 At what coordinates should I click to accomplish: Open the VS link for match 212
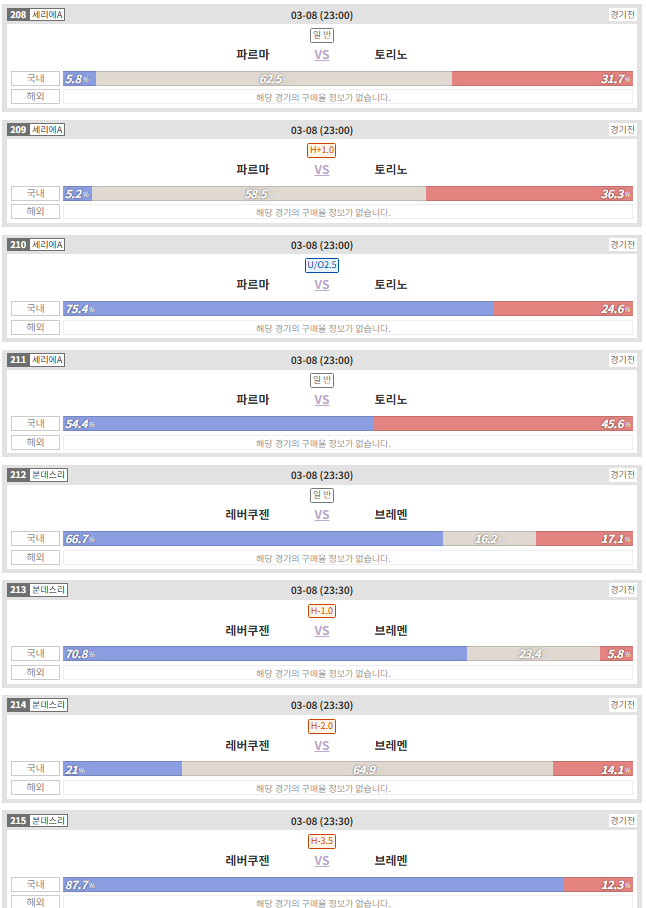(x=322, y=515)
